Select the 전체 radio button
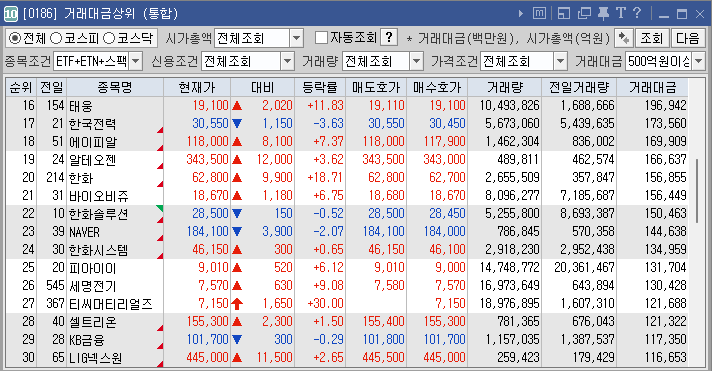 click(15, 38)
